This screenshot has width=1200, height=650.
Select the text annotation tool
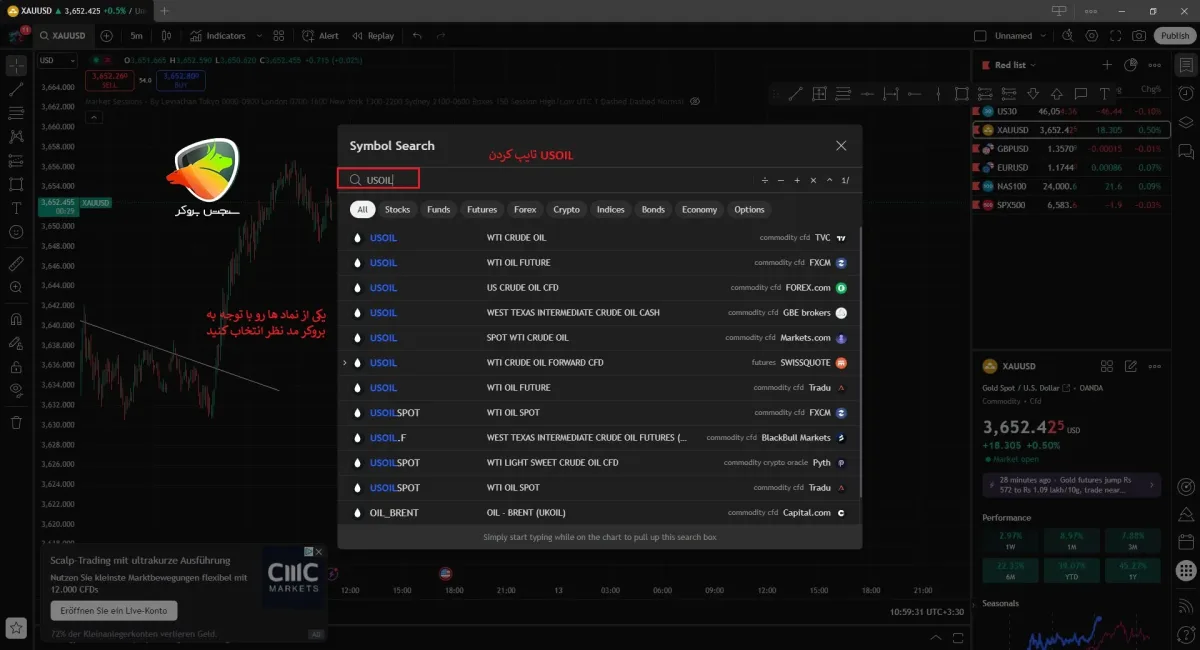click(16, 208)
